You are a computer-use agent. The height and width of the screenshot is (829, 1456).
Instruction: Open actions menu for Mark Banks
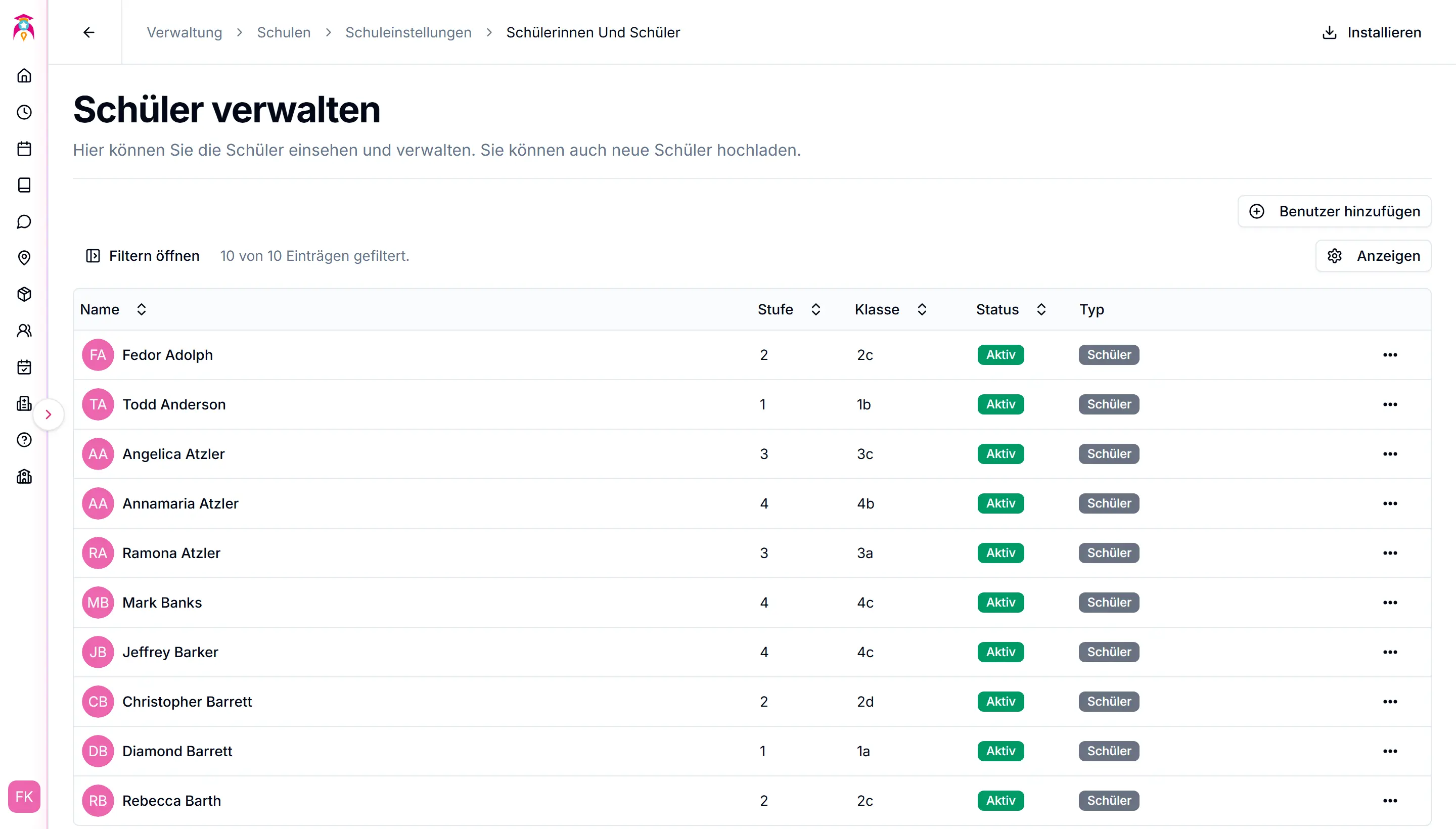pyautogui.click(x=1389, y=603)
